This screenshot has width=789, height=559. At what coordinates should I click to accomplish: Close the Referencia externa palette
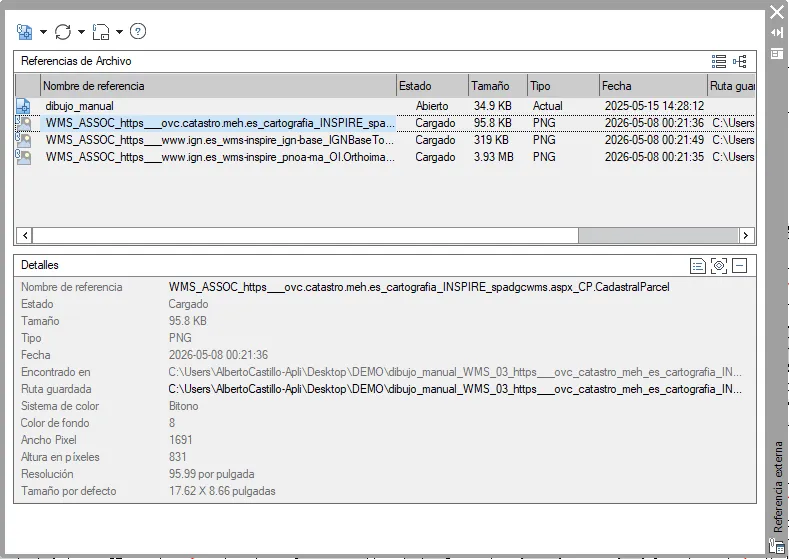pos(777,12)
